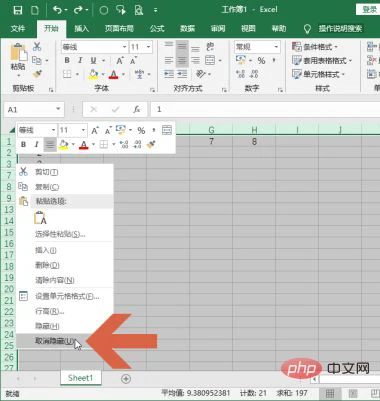The image size is (380, 401).
Task: Click the Save icon in quick access toolbar
Action: coord(18,10)
